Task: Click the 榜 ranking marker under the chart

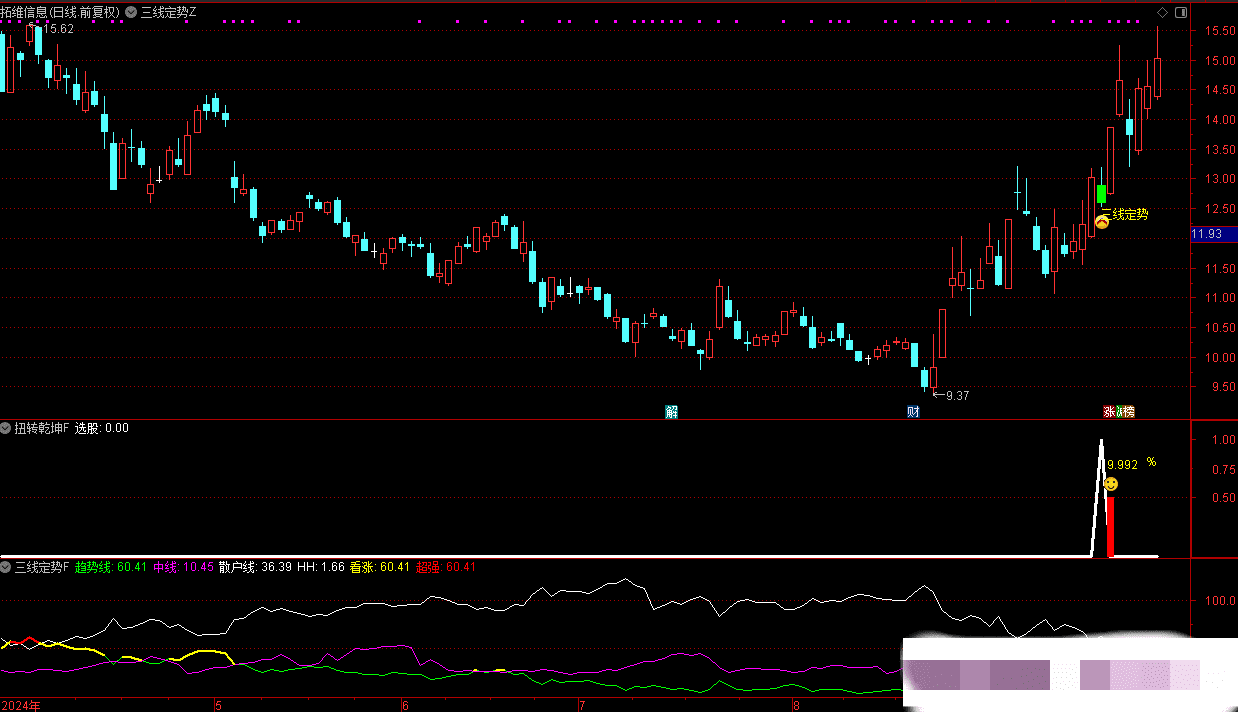Action: pyautogui.click(x=1128, y=411)
